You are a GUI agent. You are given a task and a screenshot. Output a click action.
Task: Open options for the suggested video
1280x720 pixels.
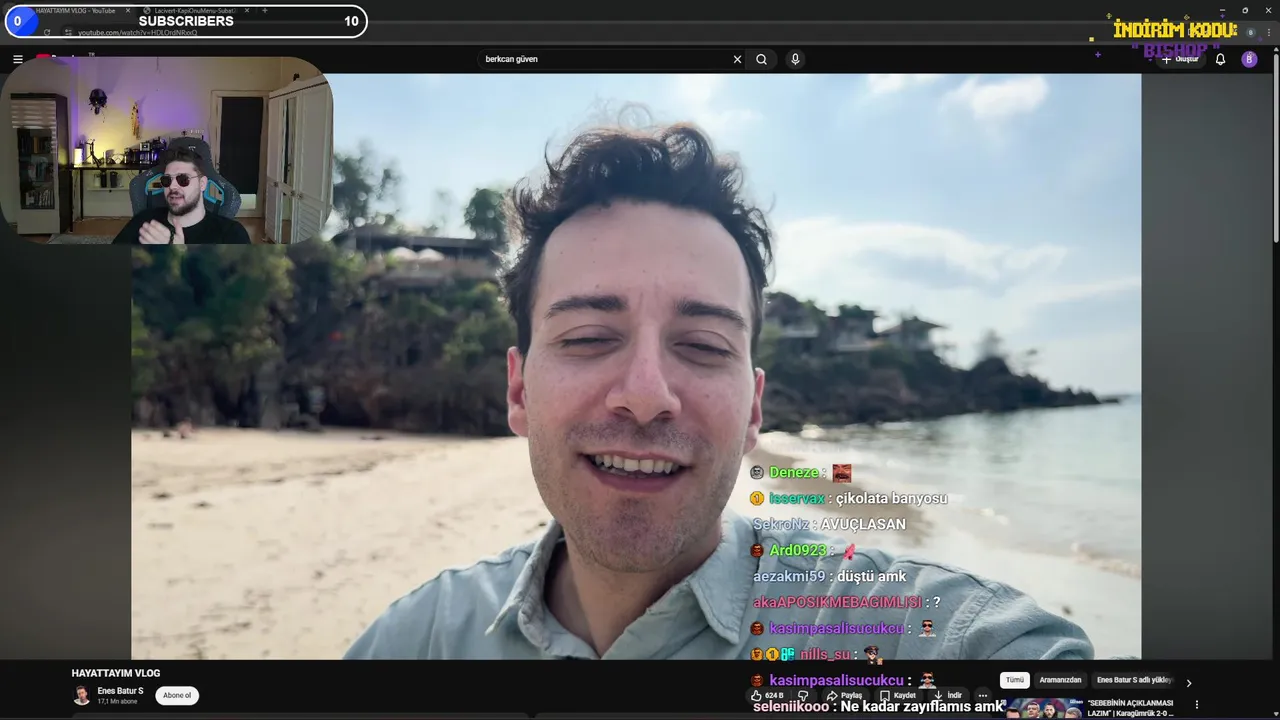pos(1197,704)
